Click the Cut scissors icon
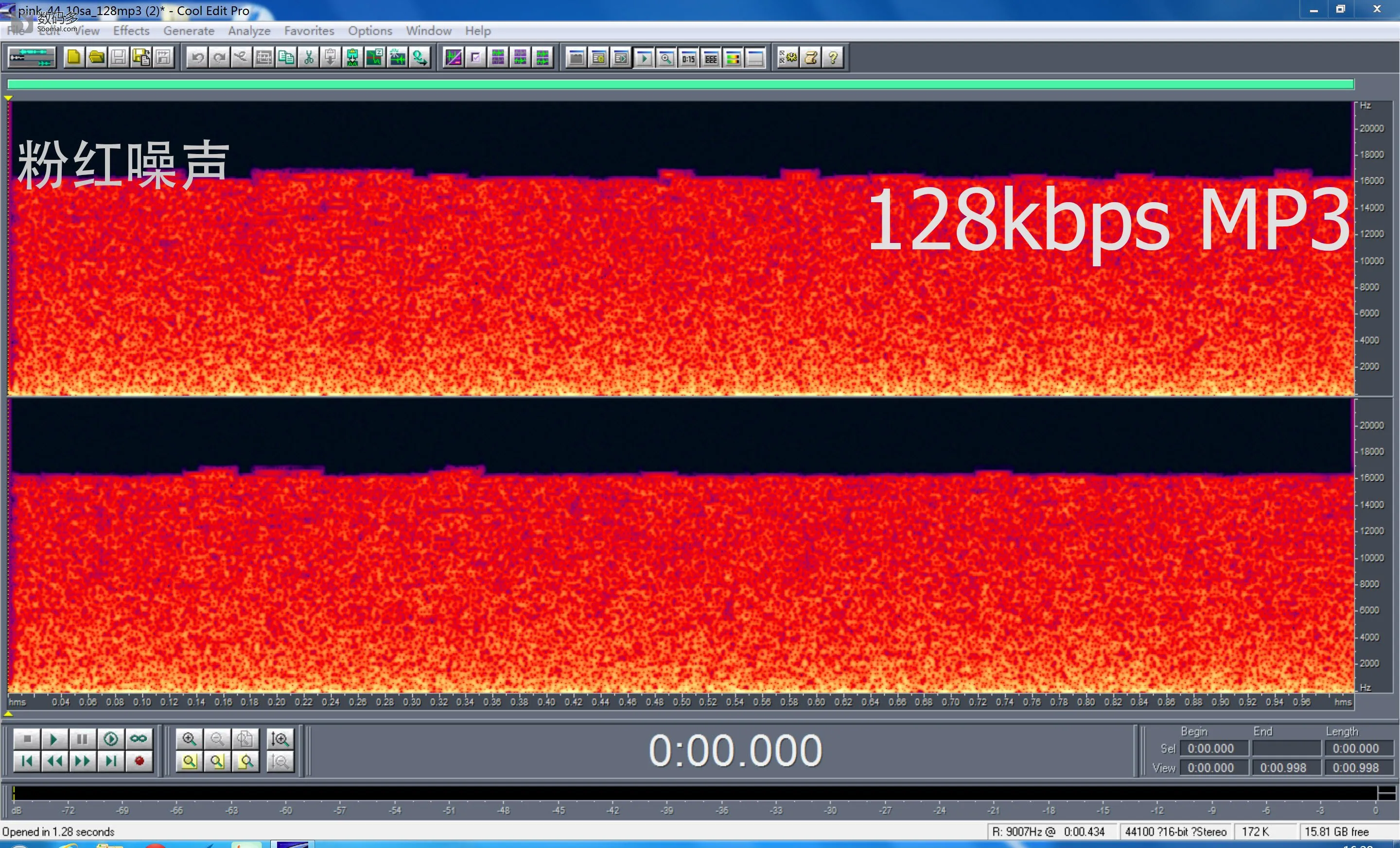 click(308, 57)
